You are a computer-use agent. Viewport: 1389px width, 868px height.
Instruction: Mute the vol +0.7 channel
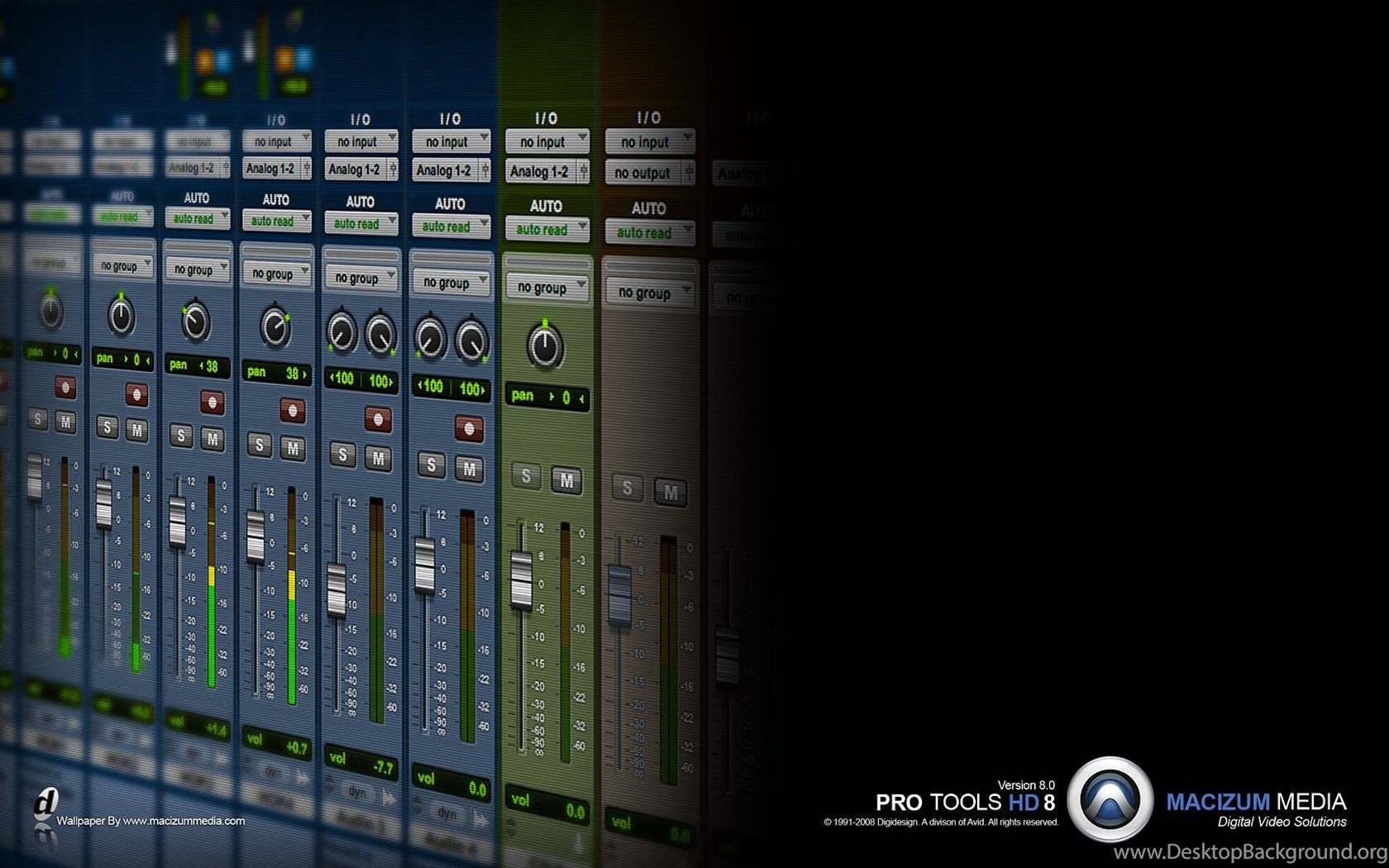(x=293, y=448)
